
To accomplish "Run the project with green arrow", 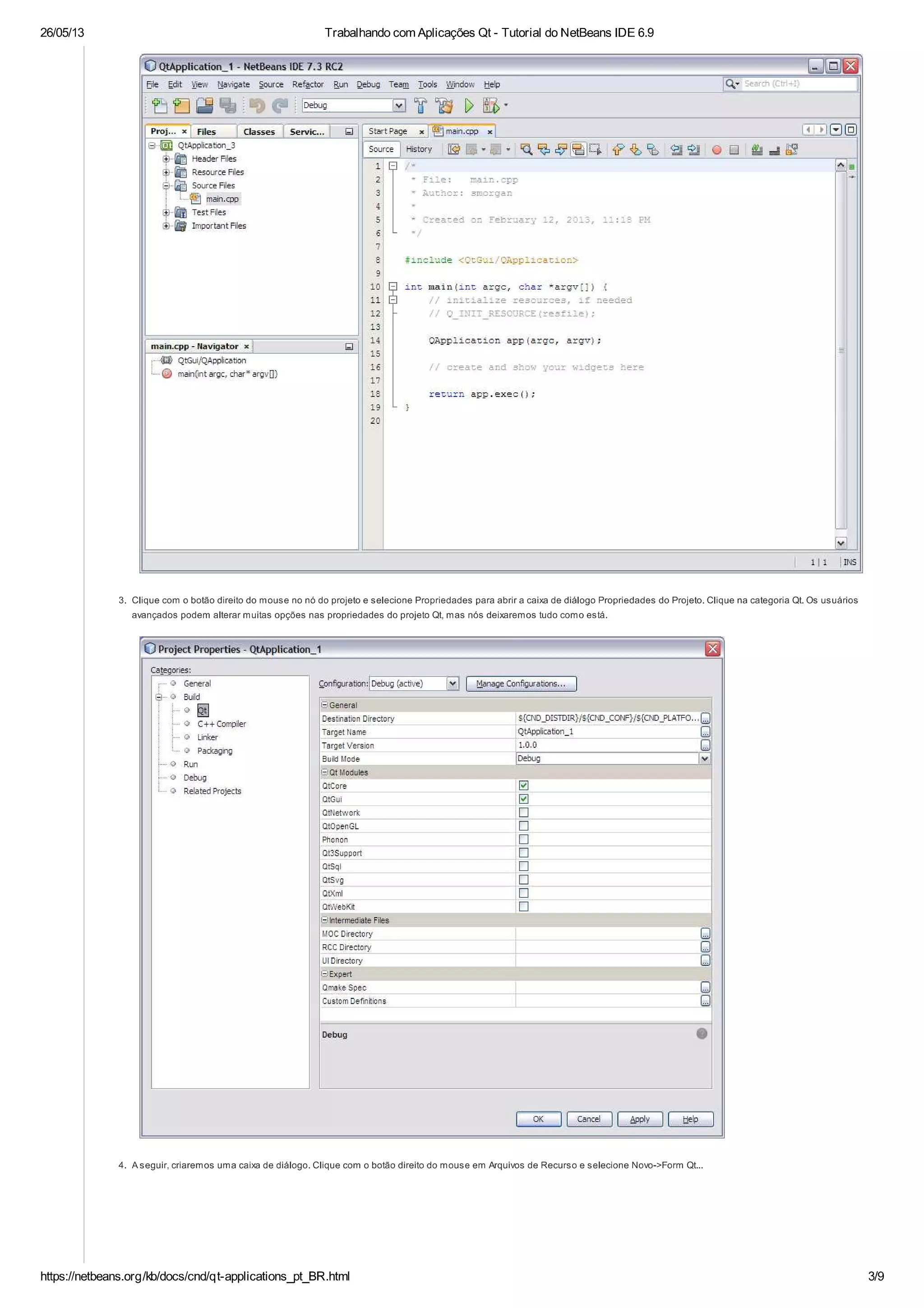I will click(469, 106).
